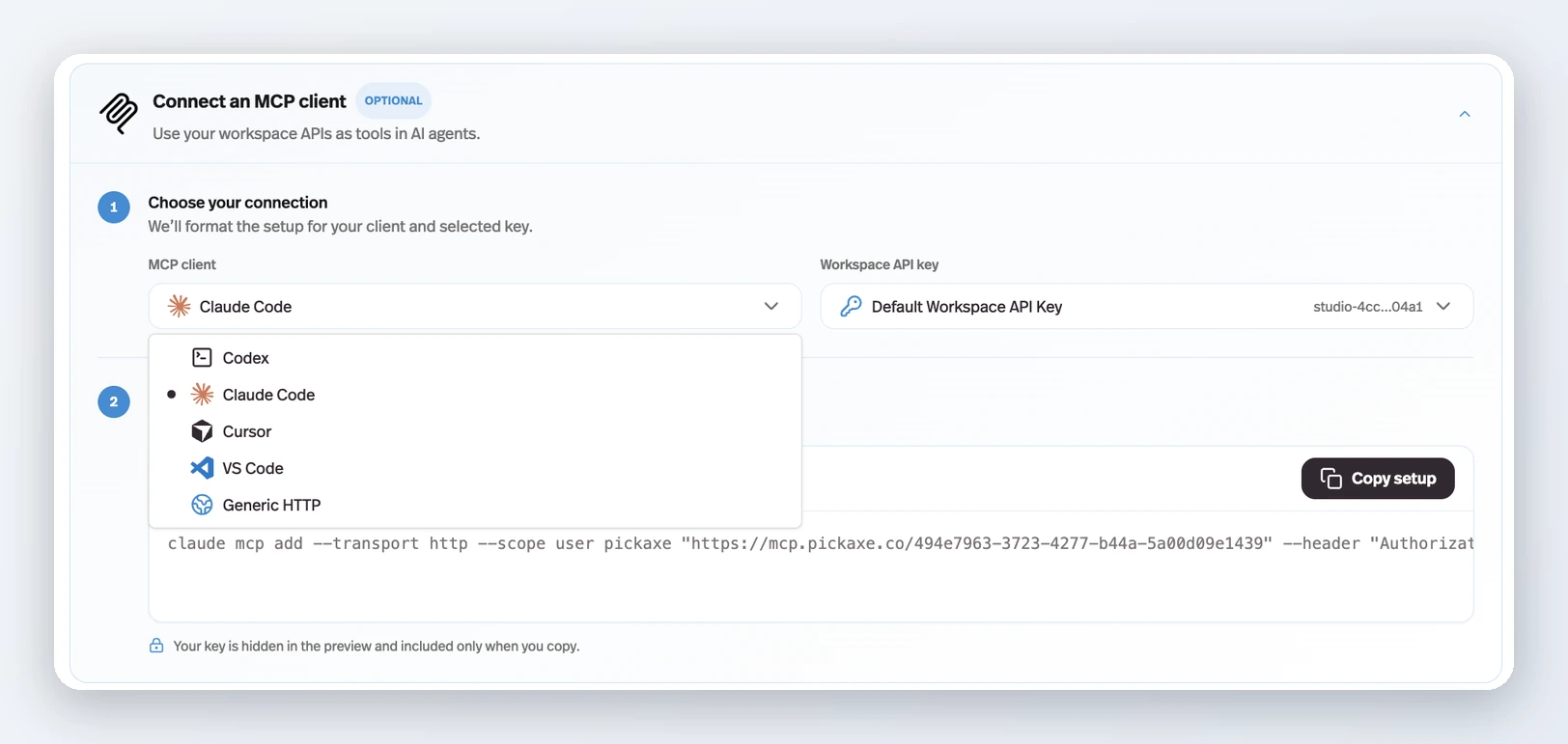Click the Generic HTTP globe icon

pos(202,505)
